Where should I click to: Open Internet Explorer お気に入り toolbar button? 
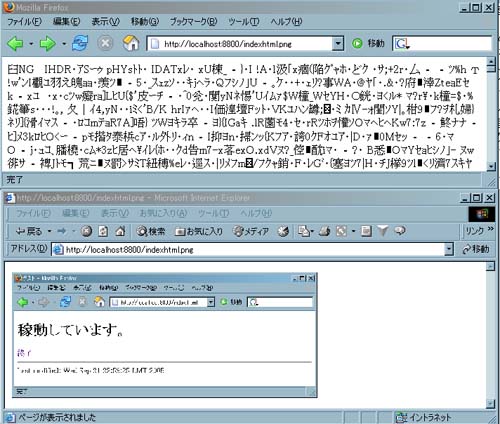[x=199, y=231]
